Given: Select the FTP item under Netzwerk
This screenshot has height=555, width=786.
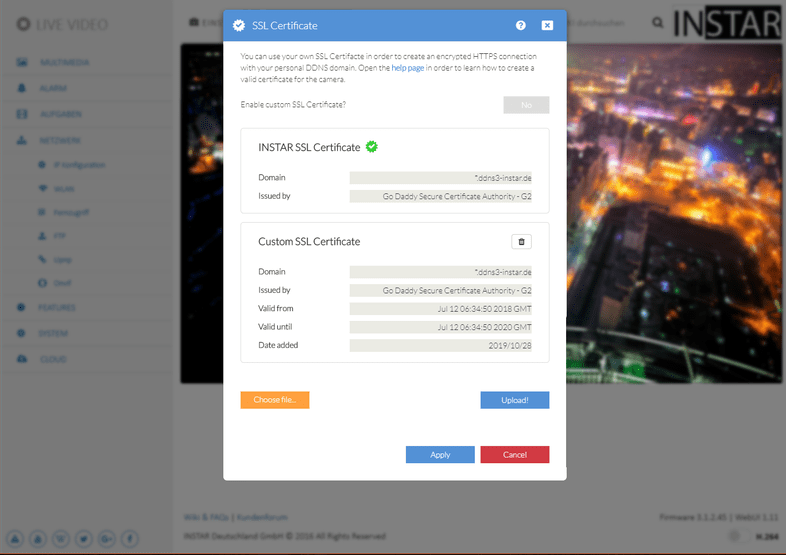Looking at the screenshot, I should pos(58,236).
